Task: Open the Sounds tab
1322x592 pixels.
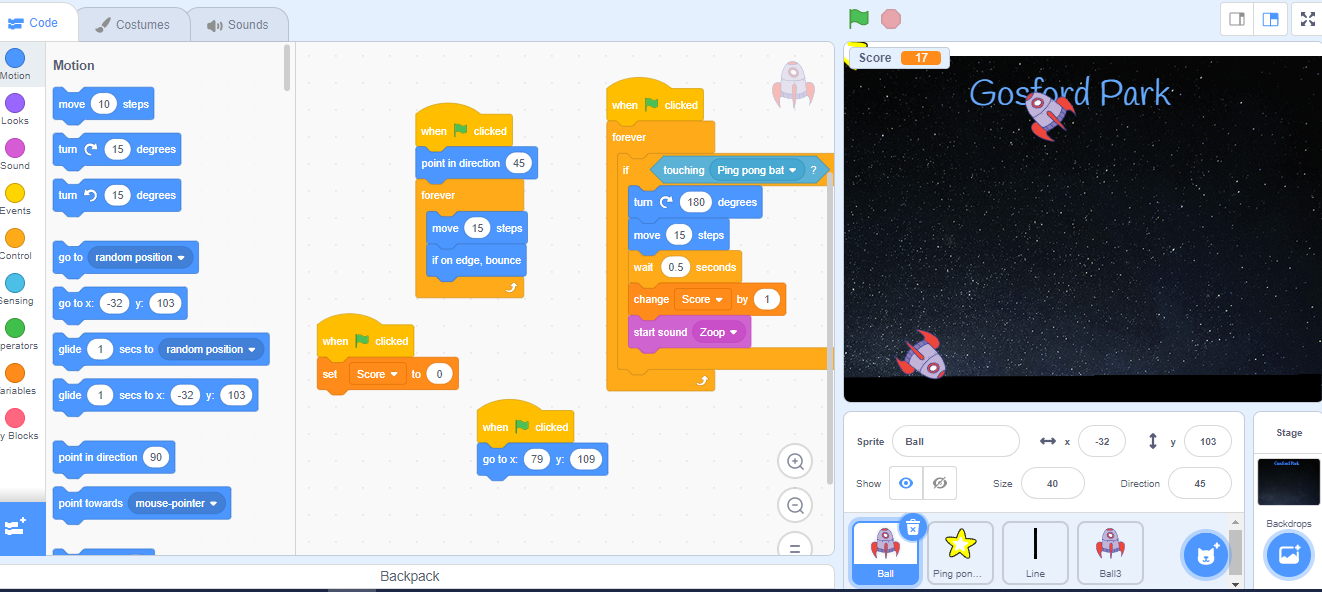Action: coord(237,25)
